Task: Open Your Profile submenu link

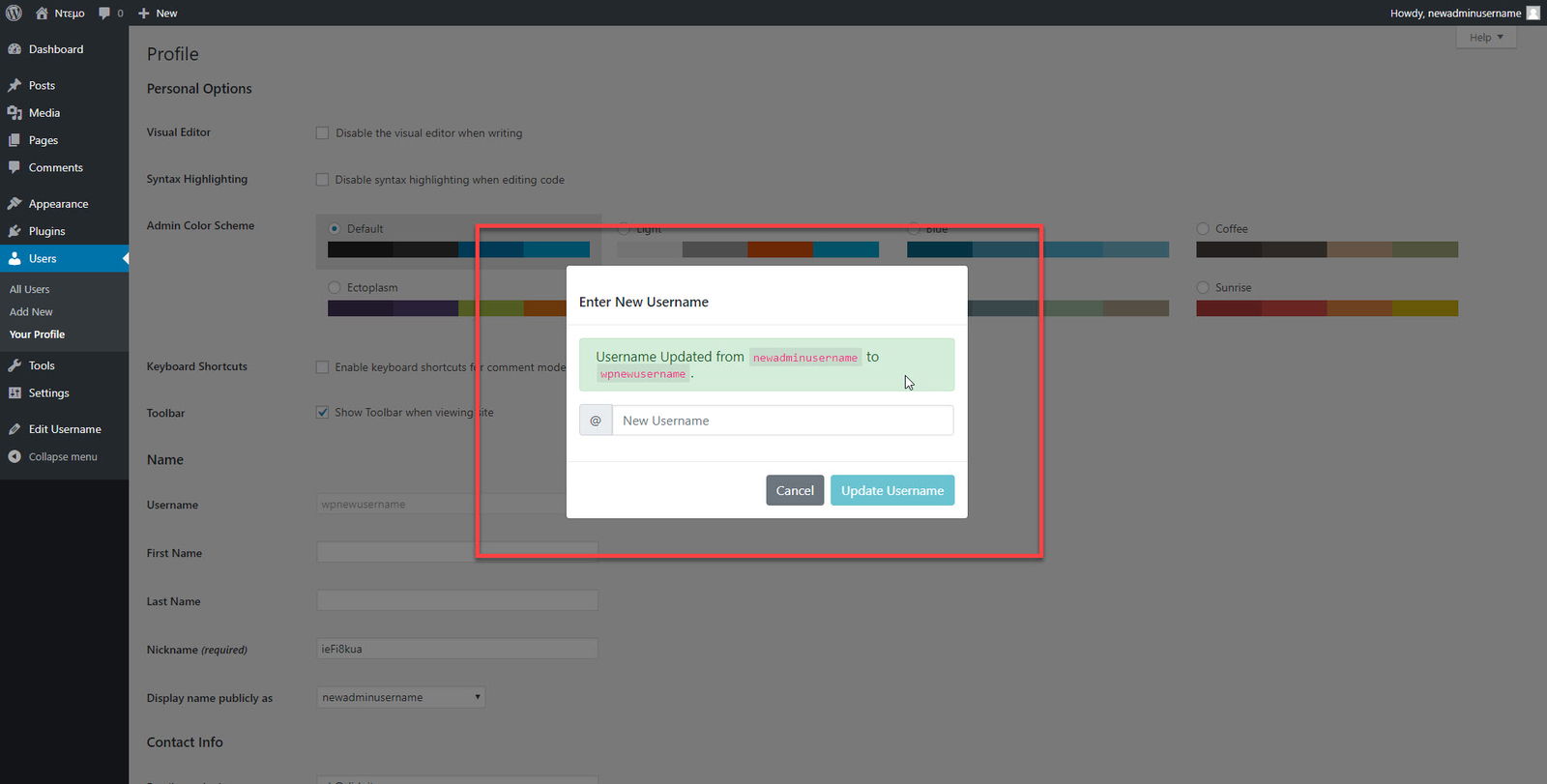Action: tap(37, 334)
